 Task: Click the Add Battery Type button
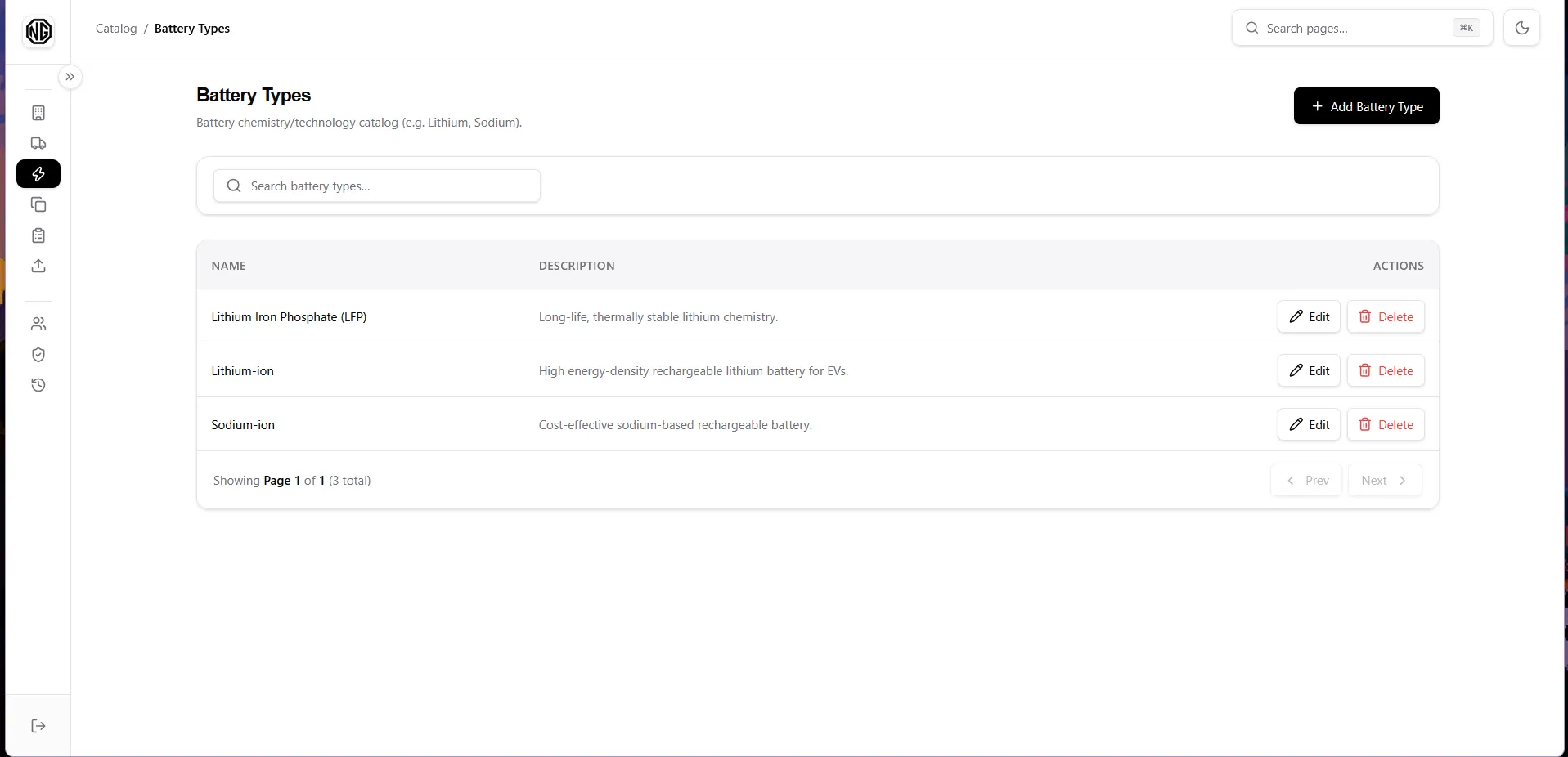coord(1367,106)
